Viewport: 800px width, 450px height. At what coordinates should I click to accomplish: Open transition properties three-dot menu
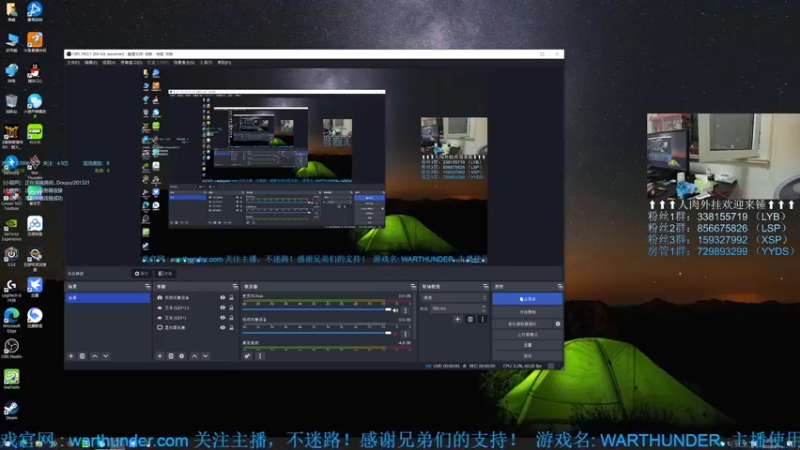pos(482,319)
